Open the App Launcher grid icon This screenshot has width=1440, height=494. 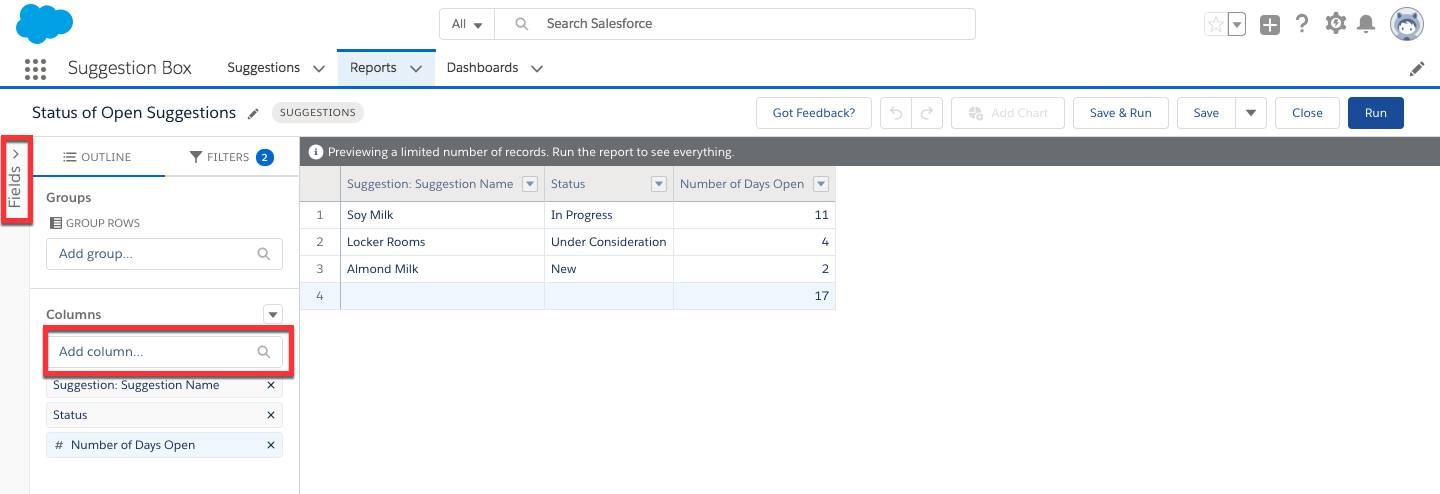tap(35, 69)
